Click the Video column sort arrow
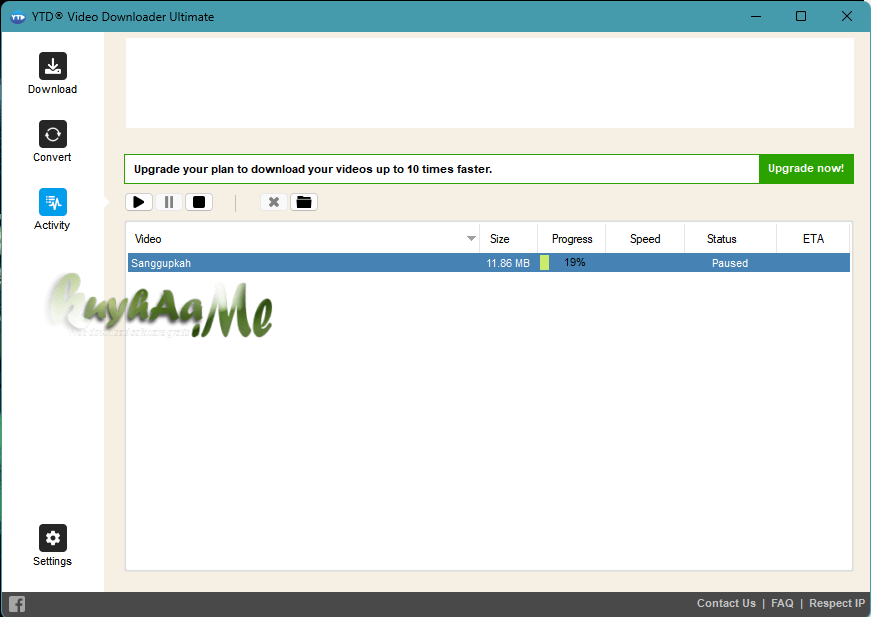 [x=471, y=239]
